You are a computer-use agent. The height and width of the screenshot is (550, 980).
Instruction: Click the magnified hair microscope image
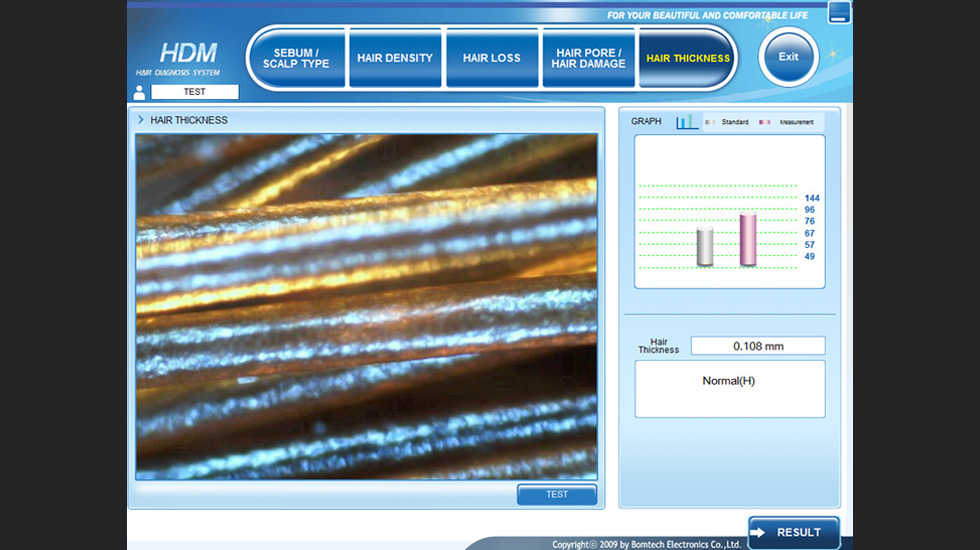pyautogui.click(x=366, y=306)
